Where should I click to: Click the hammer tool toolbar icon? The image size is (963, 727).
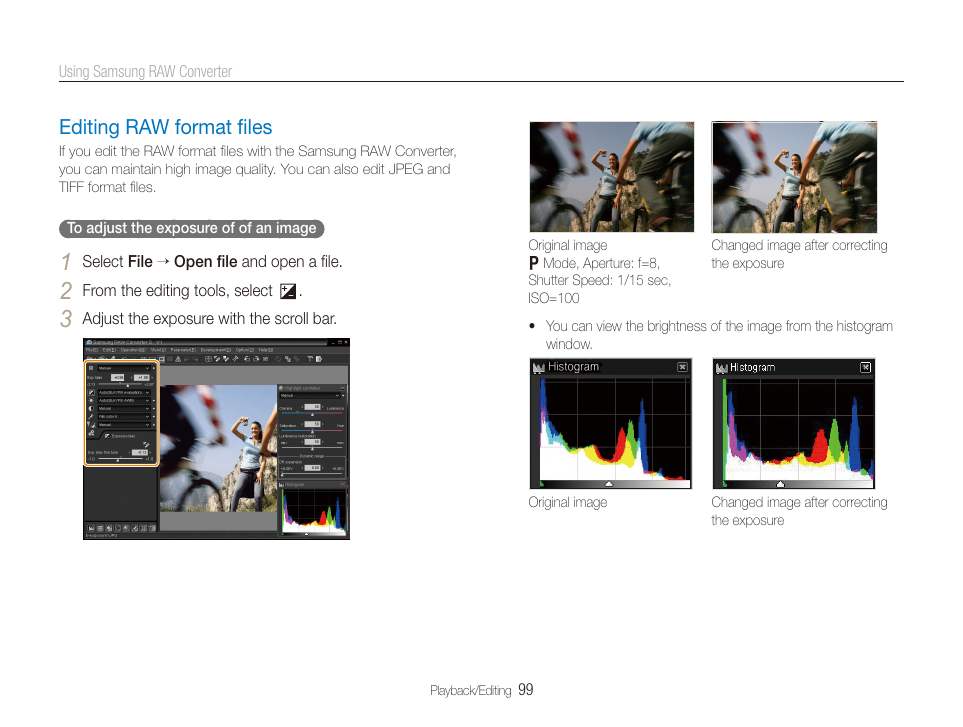(x=310, y=359)
